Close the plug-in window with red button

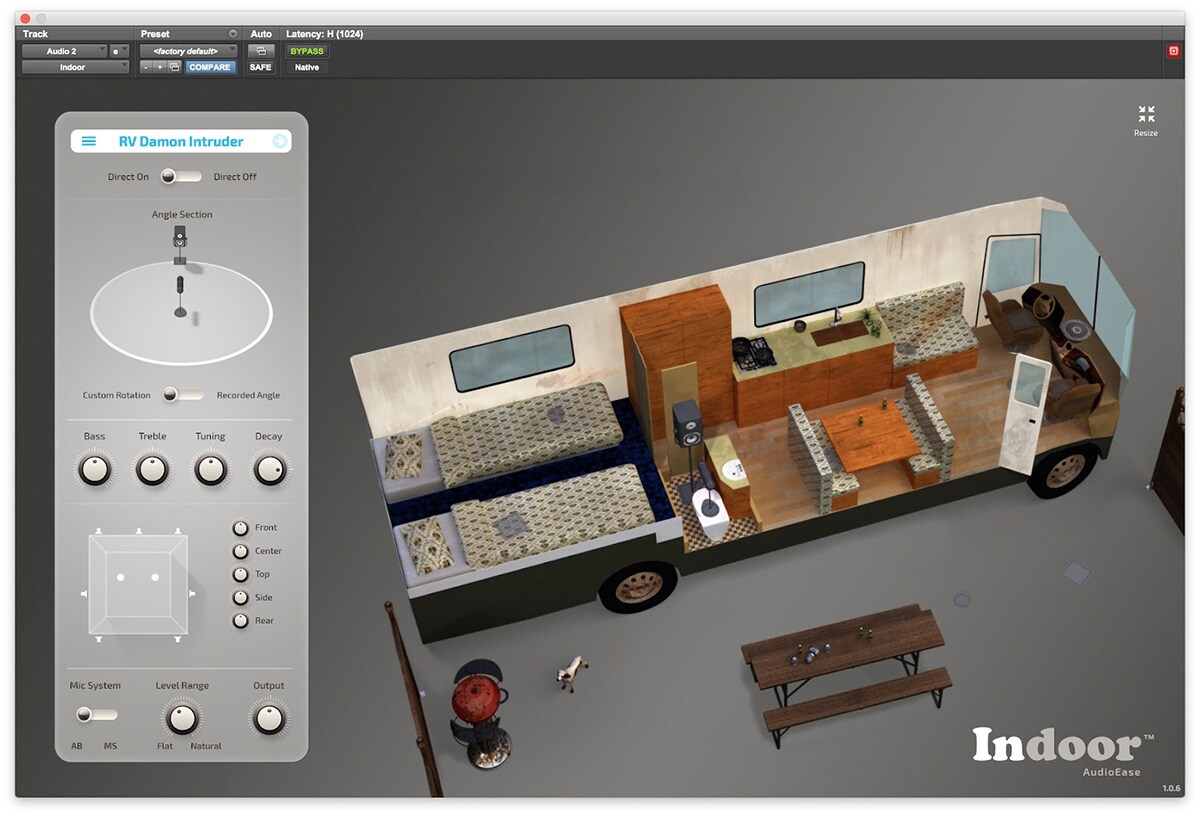click(25, 18)
